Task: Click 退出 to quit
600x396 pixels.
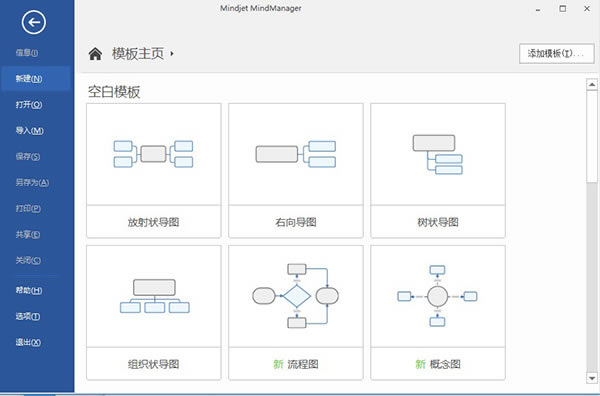Action: [28, 342]
